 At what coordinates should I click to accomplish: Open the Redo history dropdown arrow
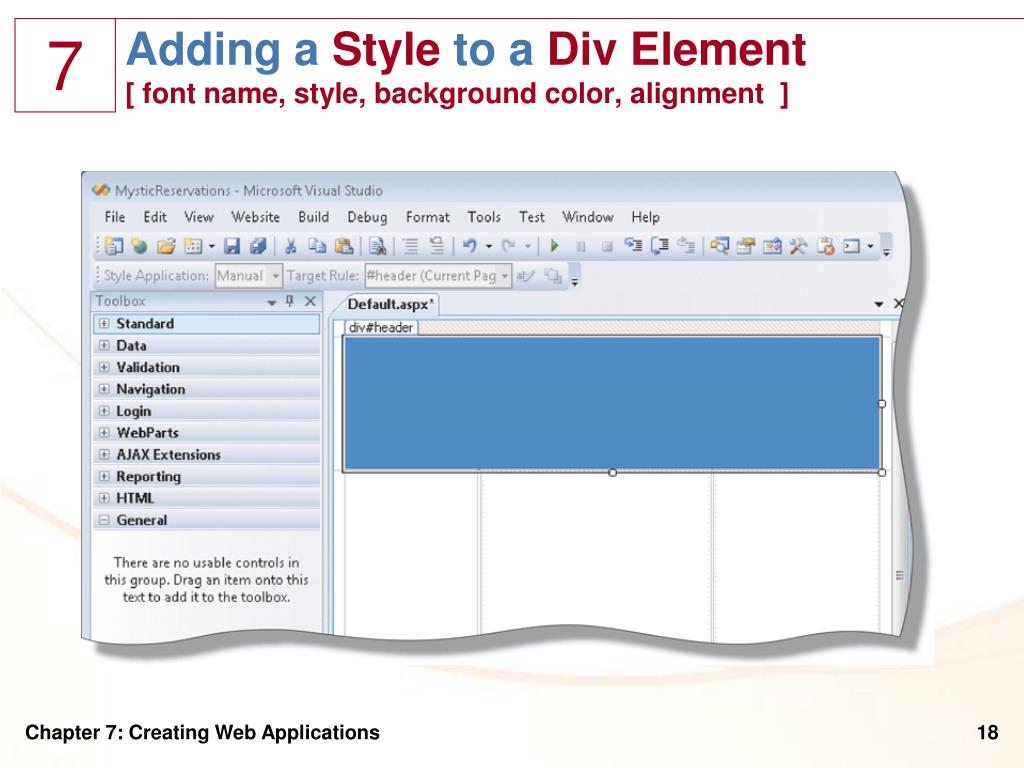pos(528,247)
